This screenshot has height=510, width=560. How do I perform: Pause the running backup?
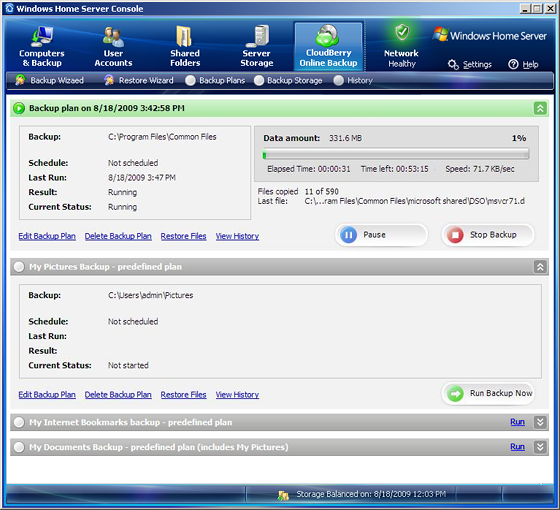381,235
